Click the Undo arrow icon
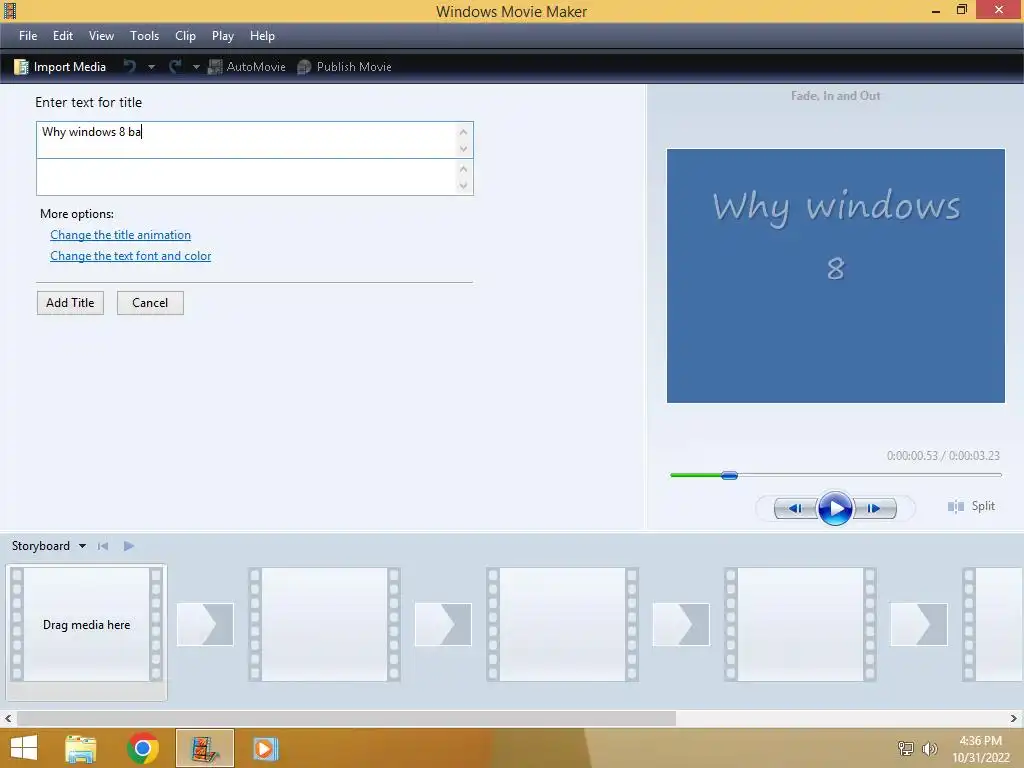 (x=130, y=67)
